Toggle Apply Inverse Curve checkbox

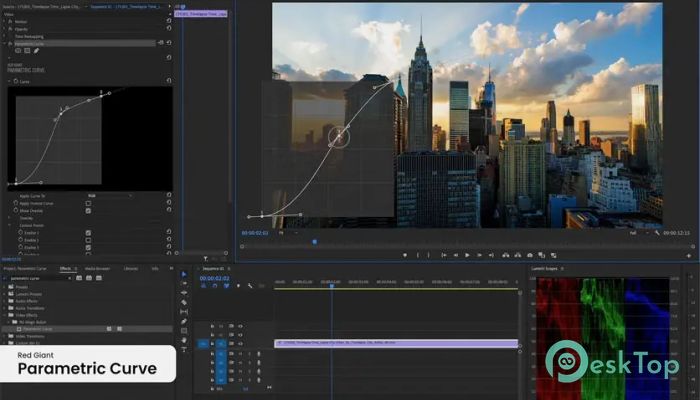coord(88,203)
